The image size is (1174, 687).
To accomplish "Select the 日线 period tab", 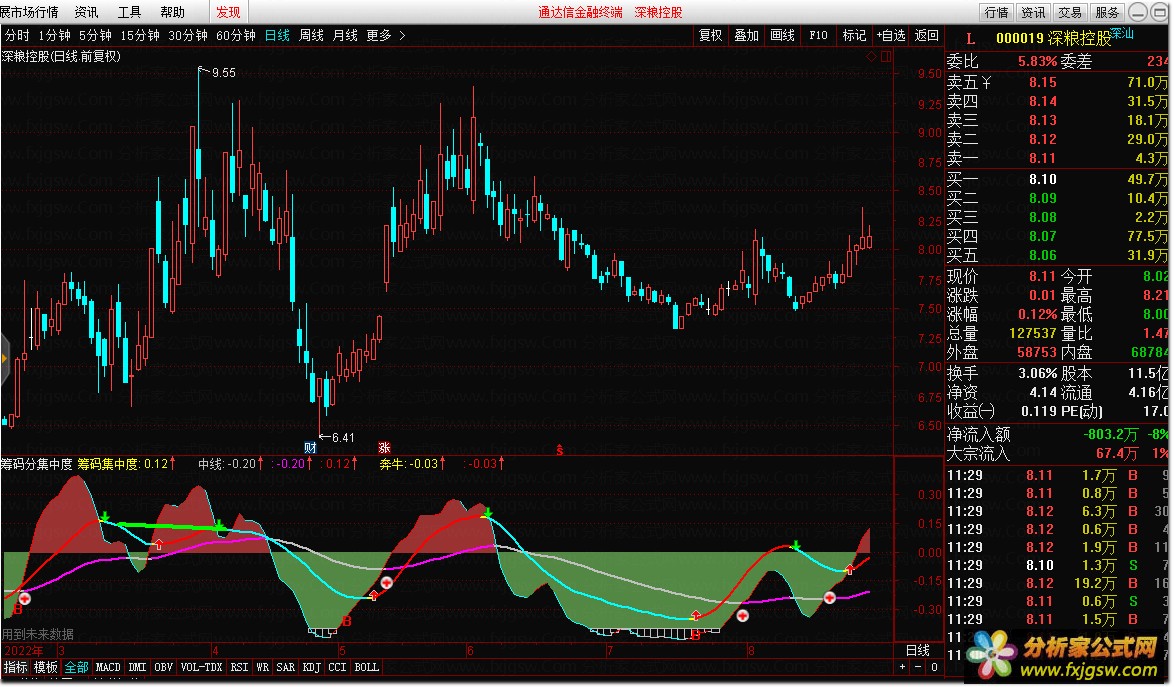I will pos(277,35).
